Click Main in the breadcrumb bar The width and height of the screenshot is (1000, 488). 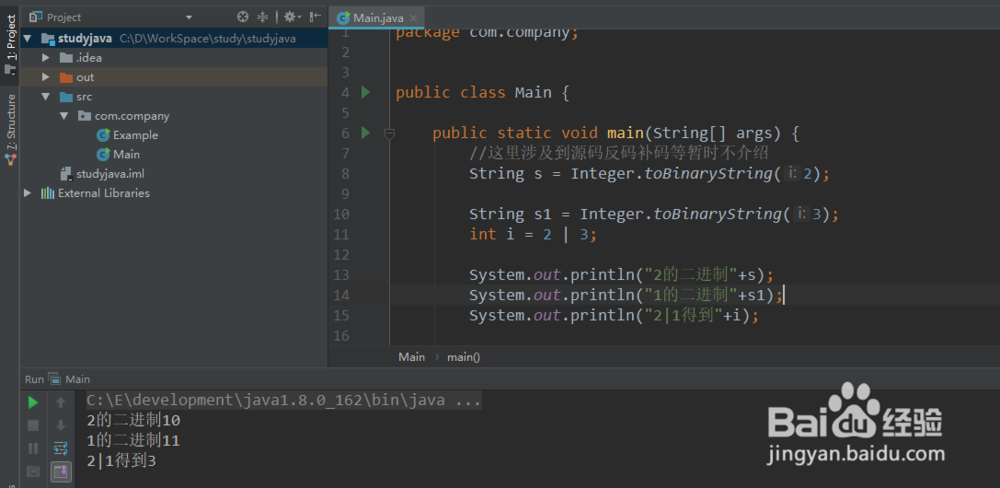pyautogui.click(x=411, y=357)
